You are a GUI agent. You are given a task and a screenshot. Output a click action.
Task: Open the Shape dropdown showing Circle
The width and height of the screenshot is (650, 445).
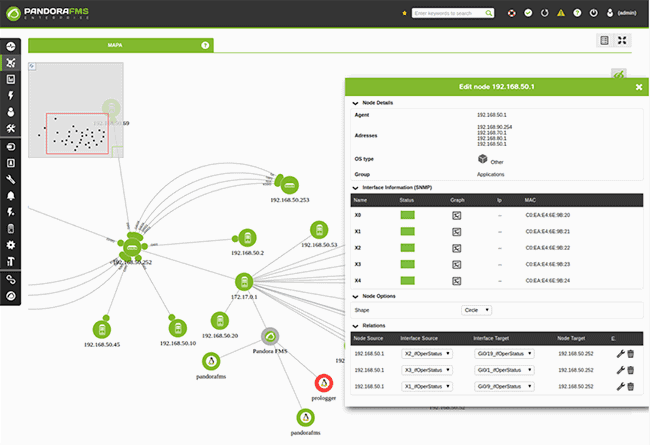point(477,310)
